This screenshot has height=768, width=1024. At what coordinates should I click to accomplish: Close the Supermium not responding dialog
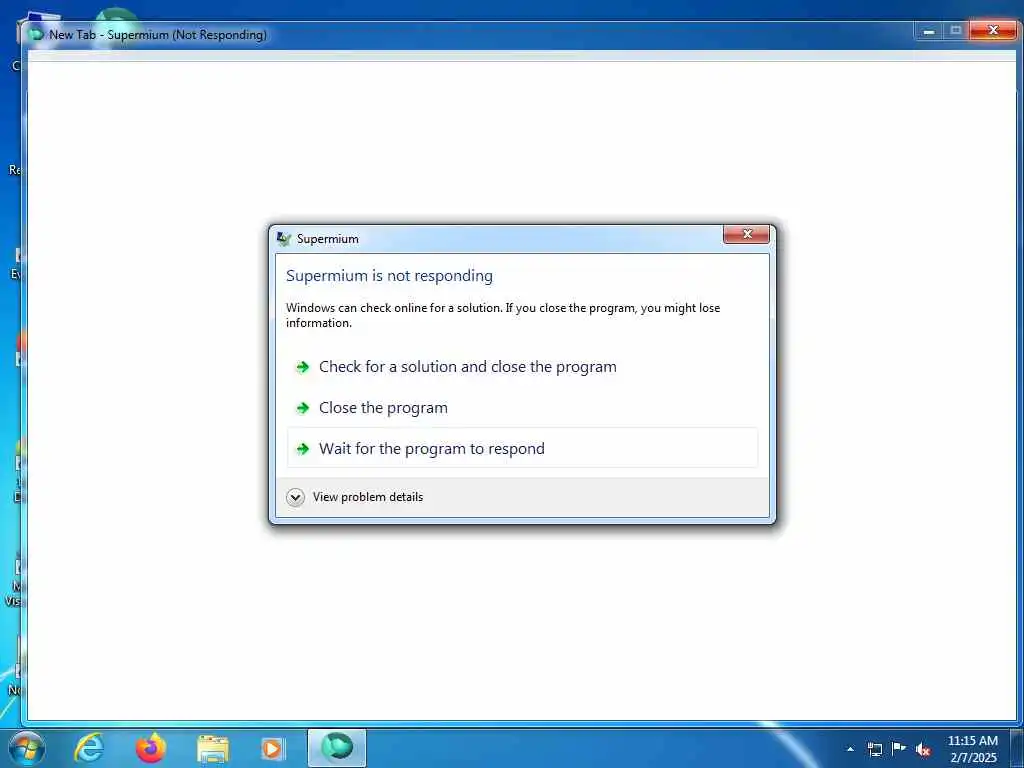(x=746, y=234)
